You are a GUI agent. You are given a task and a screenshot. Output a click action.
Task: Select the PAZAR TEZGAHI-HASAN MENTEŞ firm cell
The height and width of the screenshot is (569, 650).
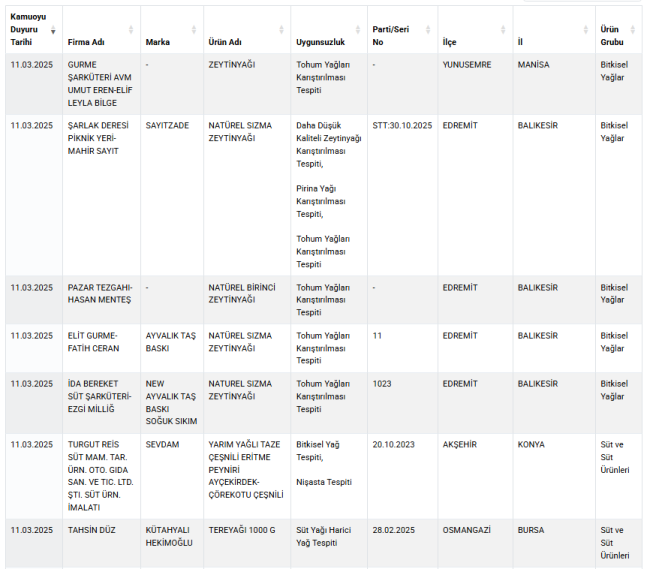[99, 293]
